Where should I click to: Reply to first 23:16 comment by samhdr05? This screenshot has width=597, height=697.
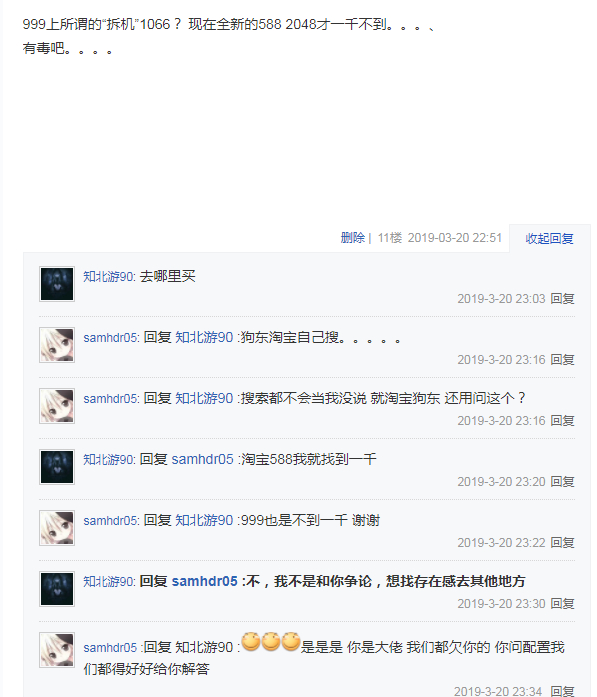[562, 360]
